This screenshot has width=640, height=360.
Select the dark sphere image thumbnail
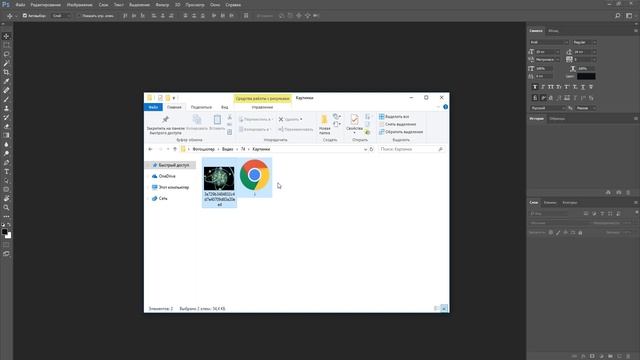pos(219,178)
